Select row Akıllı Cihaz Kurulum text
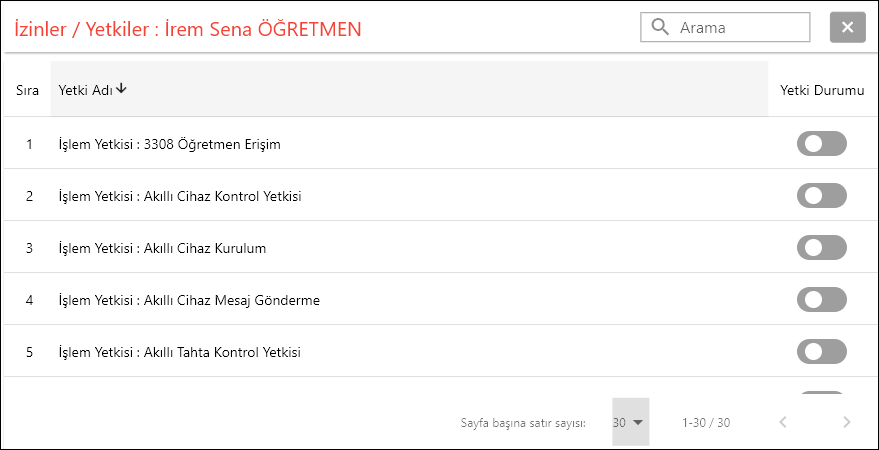The image size is (879, 450). click(162, 248)
